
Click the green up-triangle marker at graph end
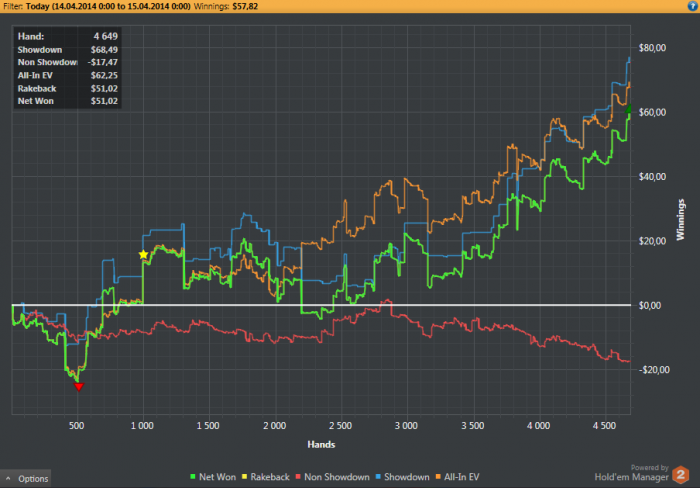pyautogui.click(x=629, y=108)
